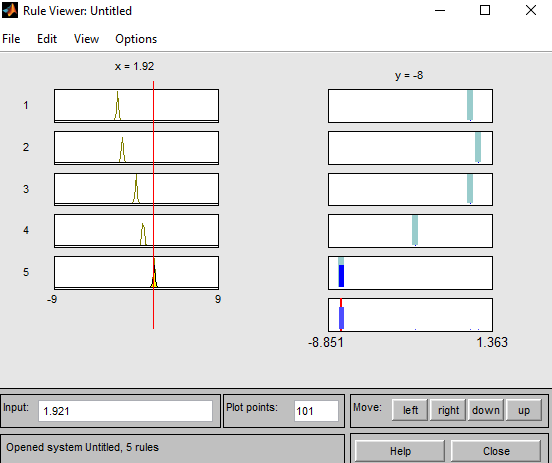Click rule 1 input membership plot

(136, 106)
